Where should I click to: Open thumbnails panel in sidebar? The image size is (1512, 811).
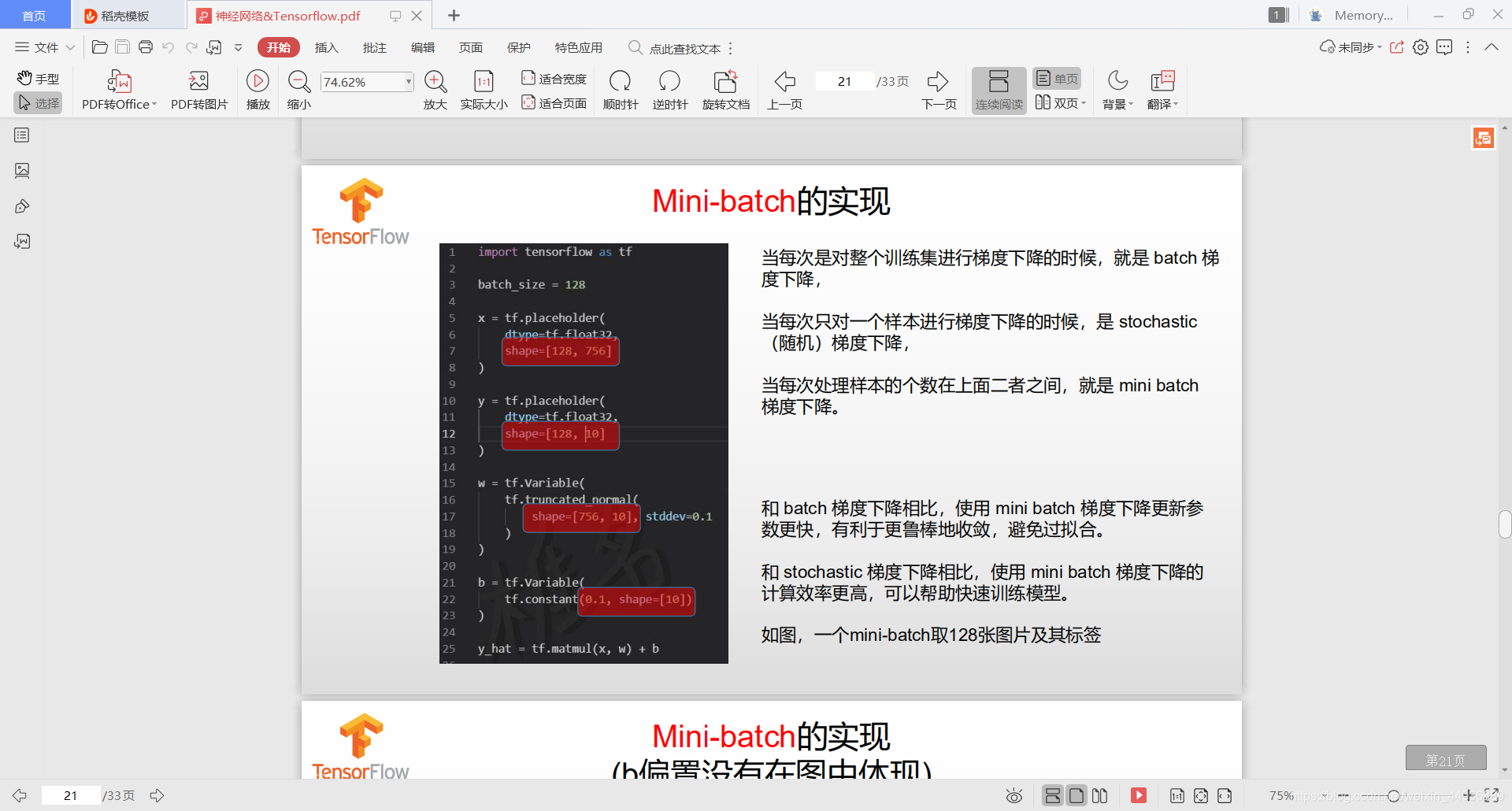click(x=22, y=171)
